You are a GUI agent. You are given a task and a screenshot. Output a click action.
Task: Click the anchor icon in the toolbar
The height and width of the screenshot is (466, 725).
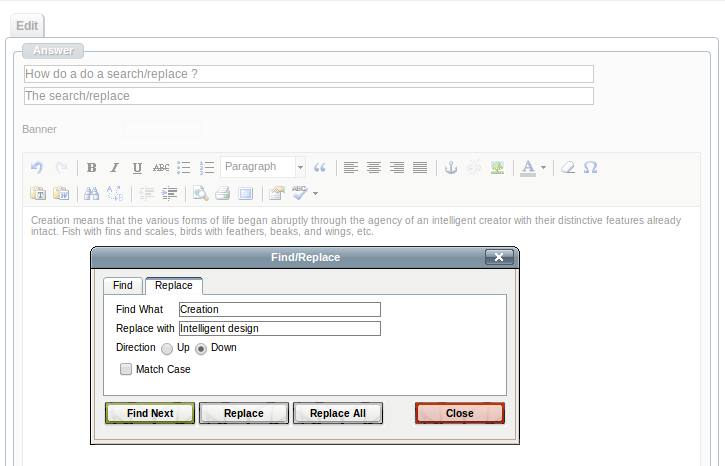coord(450,168)
